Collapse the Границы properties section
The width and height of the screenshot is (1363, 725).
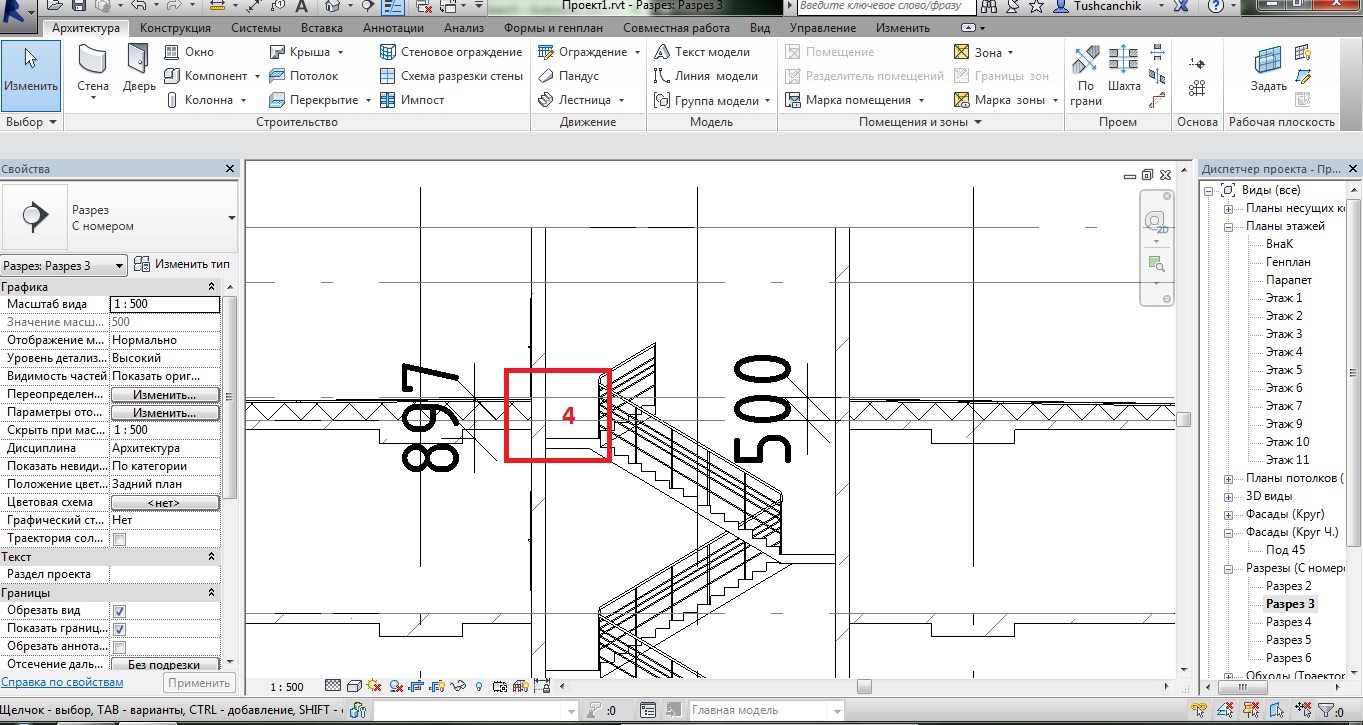pyautogui.click(x=212, y=593)
